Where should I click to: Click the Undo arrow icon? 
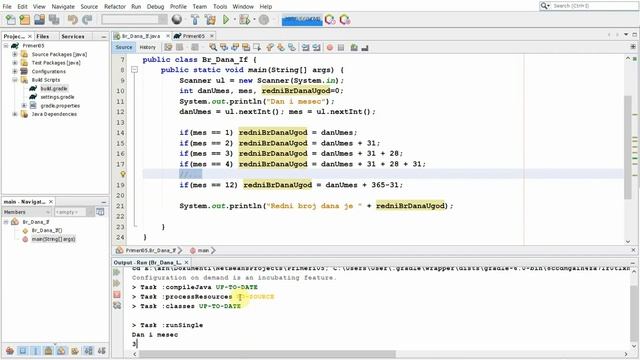pos(73,20)
